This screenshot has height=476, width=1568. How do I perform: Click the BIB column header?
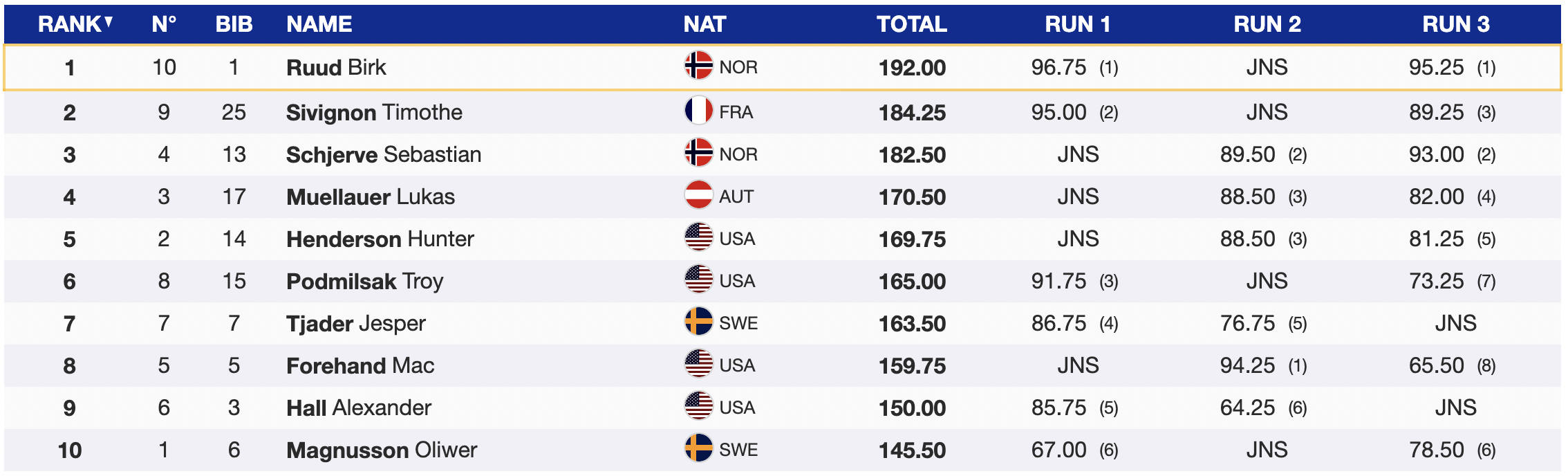[234, 24]
